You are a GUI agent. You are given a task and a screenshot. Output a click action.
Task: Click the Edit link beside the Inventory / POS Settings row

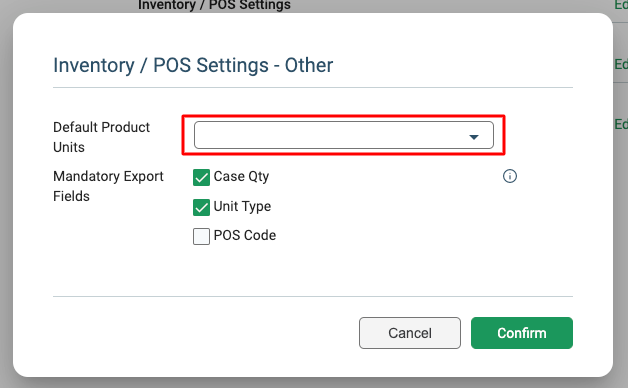[x=621, y=5]
